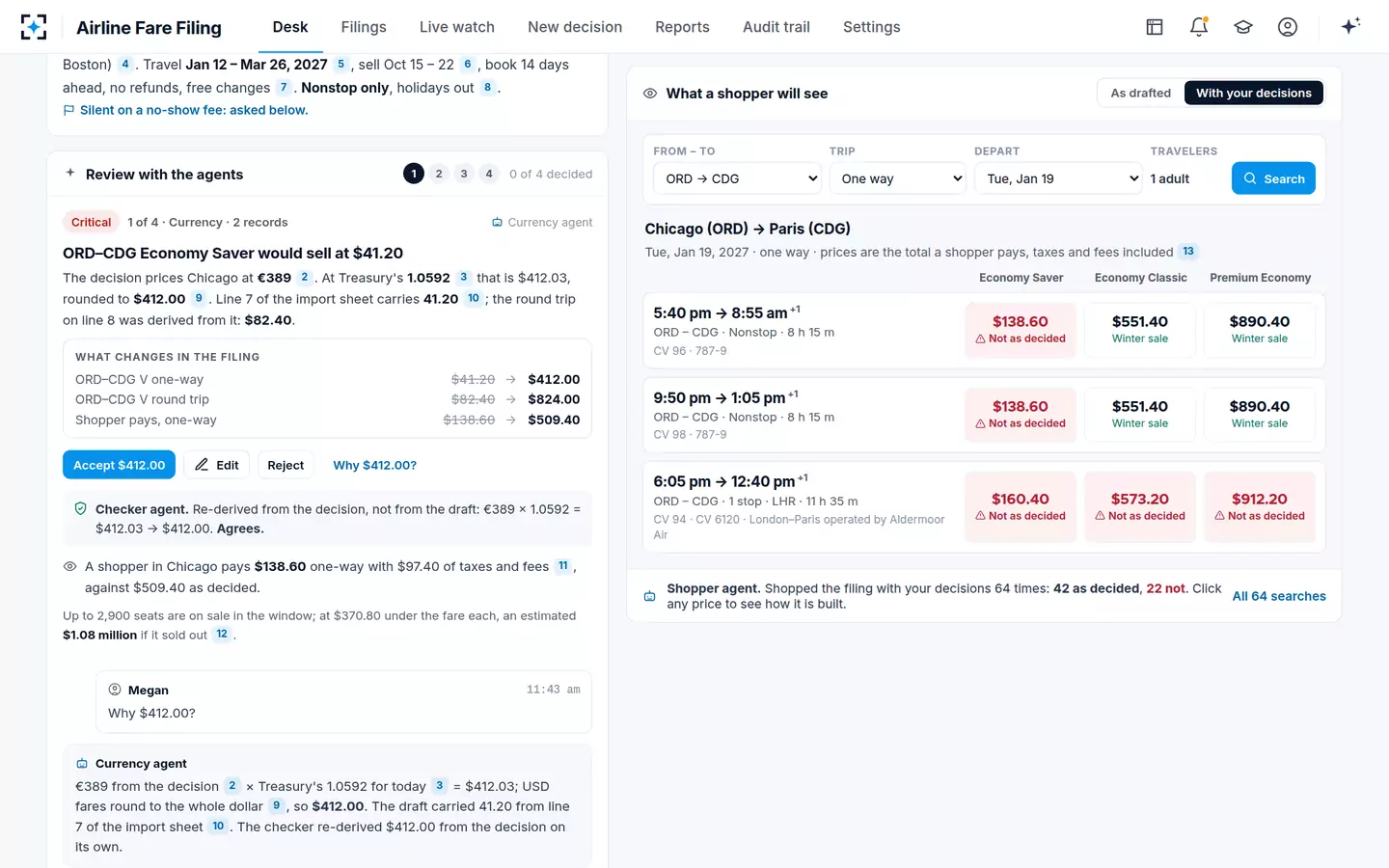Viewport: 1389px width, 868px height.
Task: Go to review step 3
Action: (x=464, y=174)
